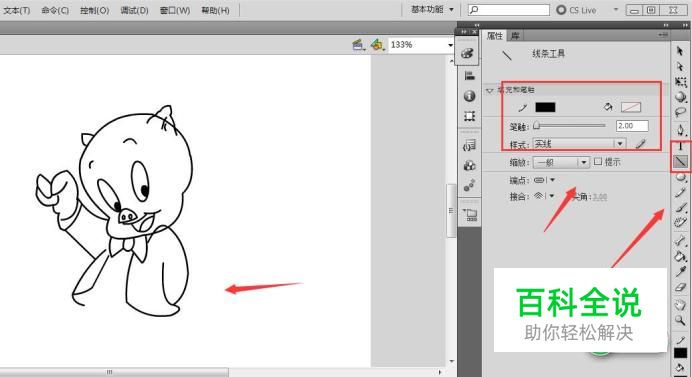
Task: Open the 帮助(H) menu
Action: click(x=215, y=10)
